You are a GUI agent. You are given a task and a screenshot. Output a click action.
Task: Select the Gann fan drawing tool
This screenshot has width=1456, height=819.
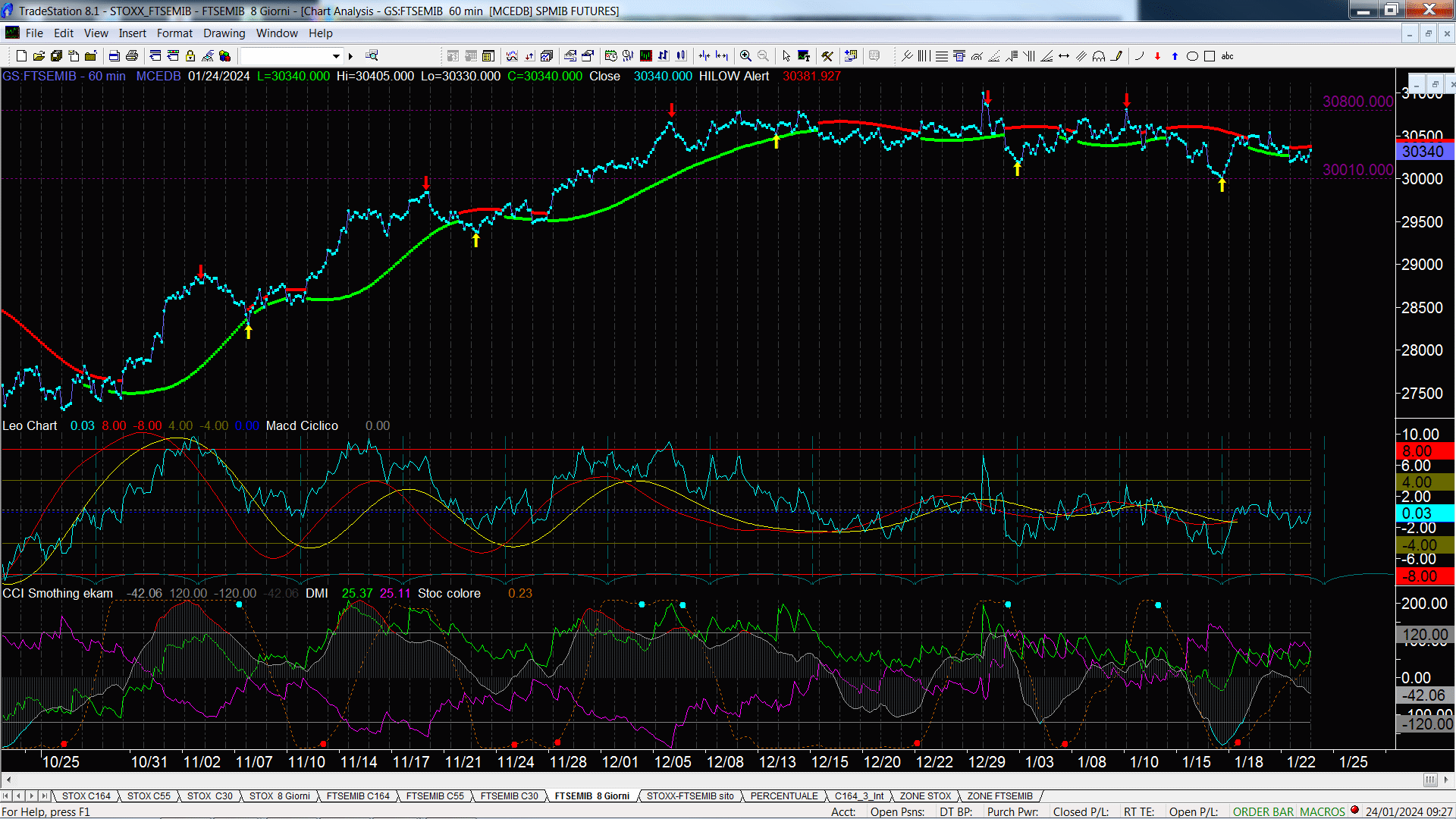pyautogui.click(x=1046, y=55)
